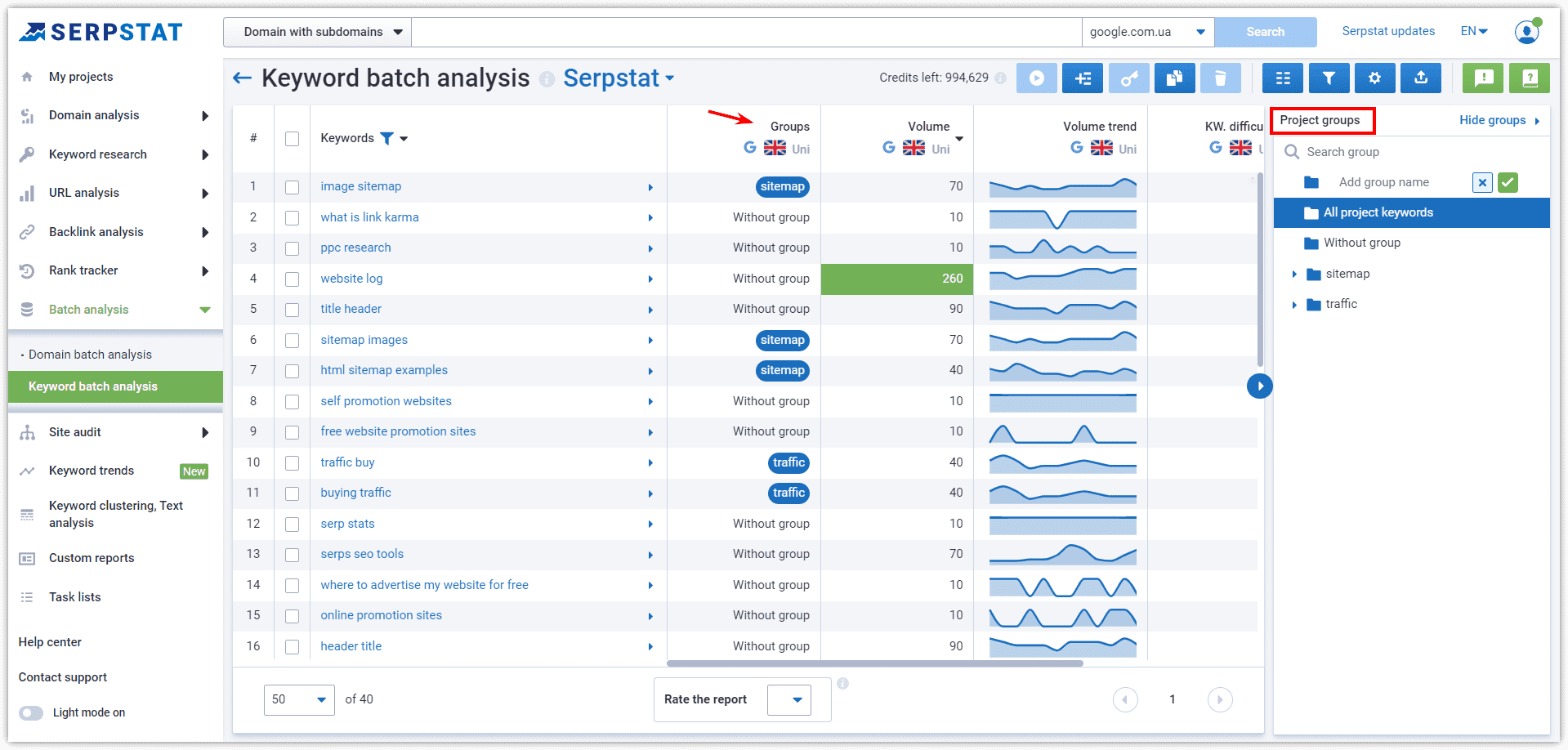Click the horizontal table scrollbar
1568x750 pixels.
875,663
